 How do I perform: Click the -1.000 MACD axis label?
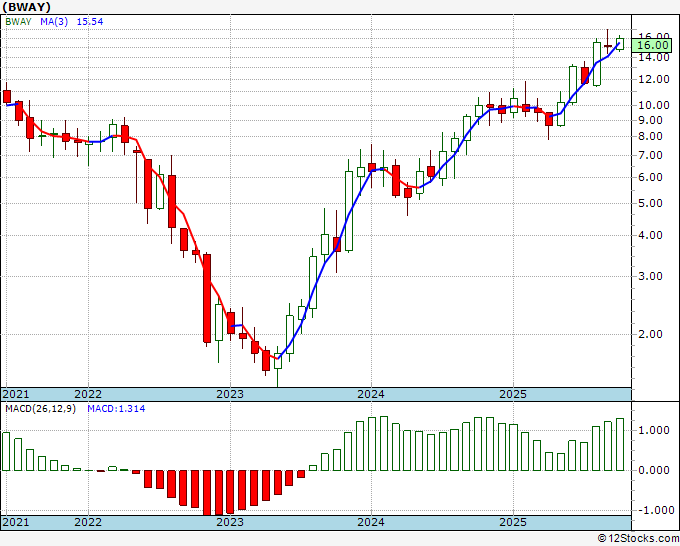(653, 510)
